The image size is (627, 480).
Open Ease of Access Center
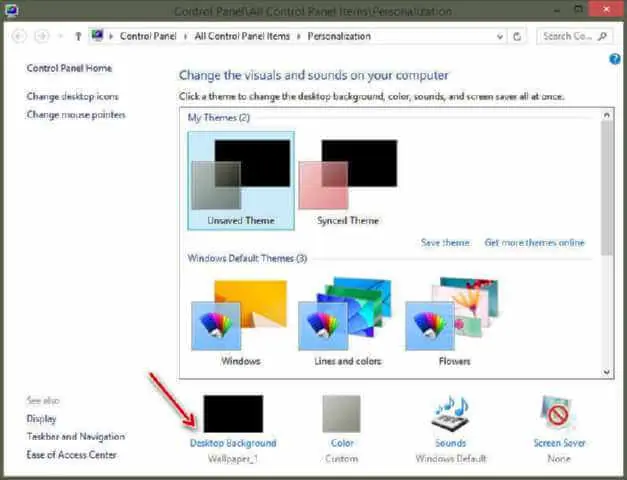72,455
